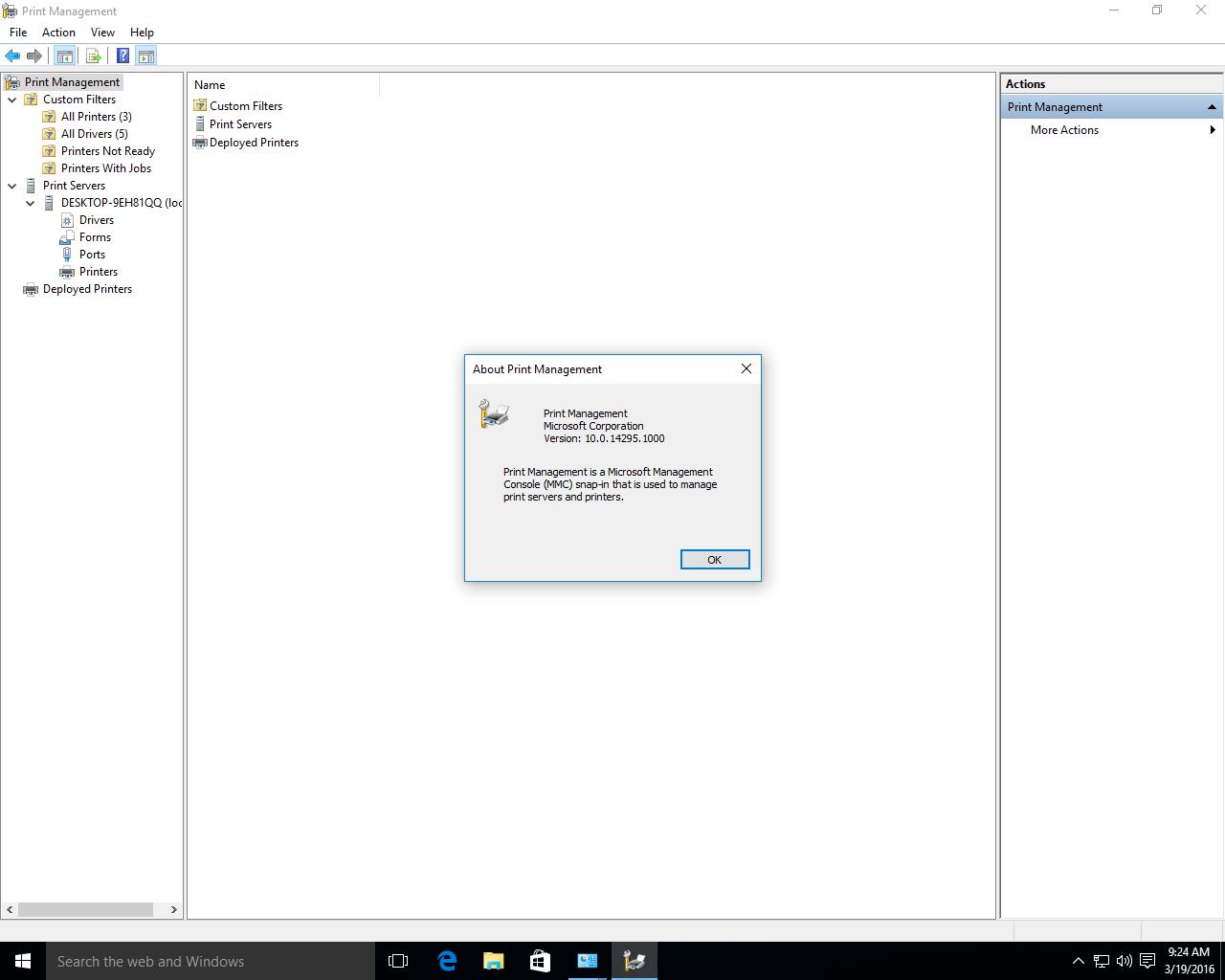Select All Drivers (5) tree item
The height and width of the screenshot is (980, 1225).
click(x=94, y=134)
